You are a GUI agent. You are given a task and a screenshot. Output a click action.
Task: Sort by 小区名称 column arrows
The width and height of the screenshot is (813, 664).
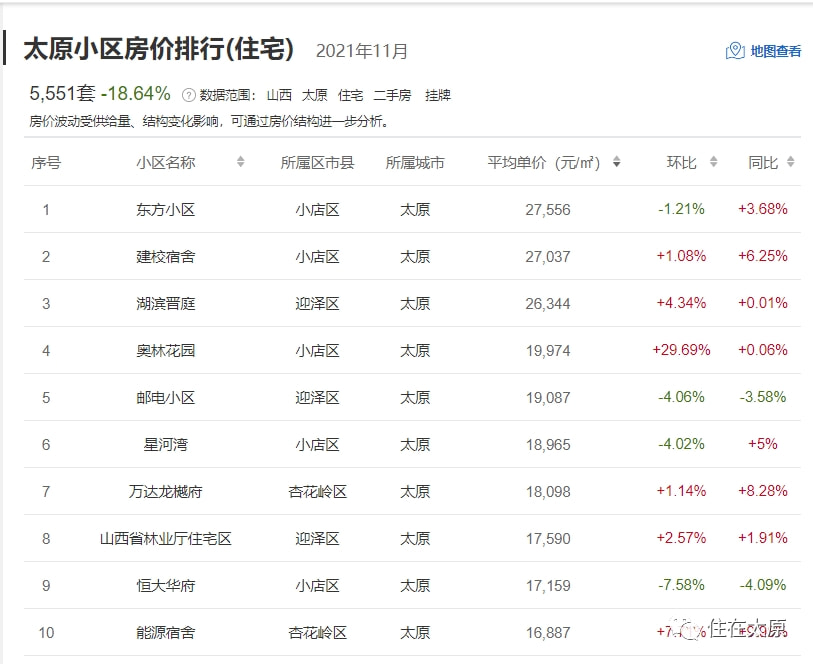241,162
